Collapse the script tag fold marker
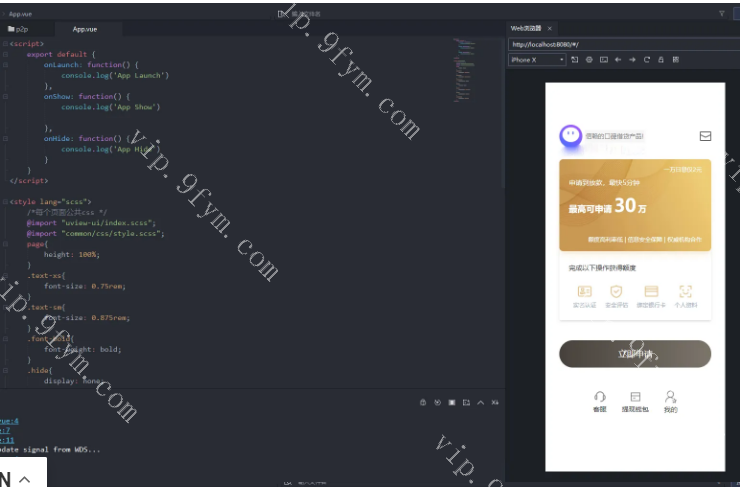Screen dimensions: 741x487 coord(5,44)
